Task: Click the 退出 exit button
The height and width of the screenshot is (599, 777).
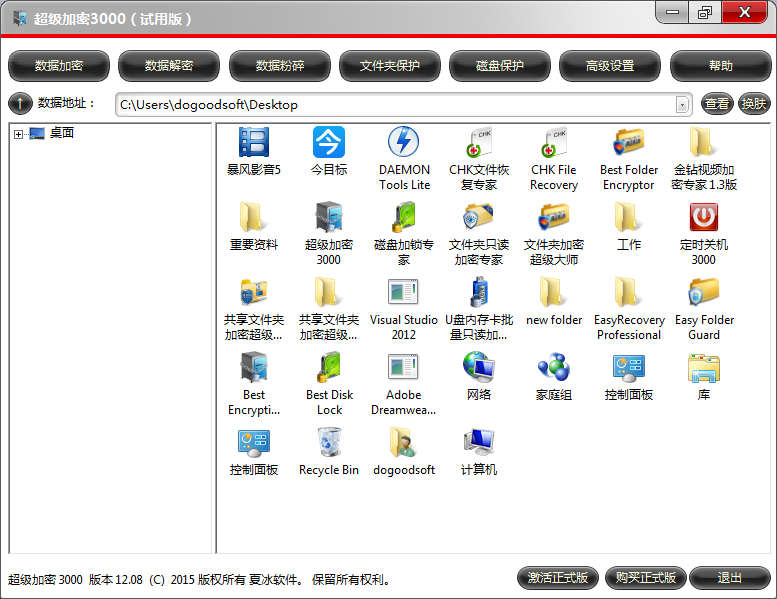Action: pyautogui.click(x=729, y=578)
